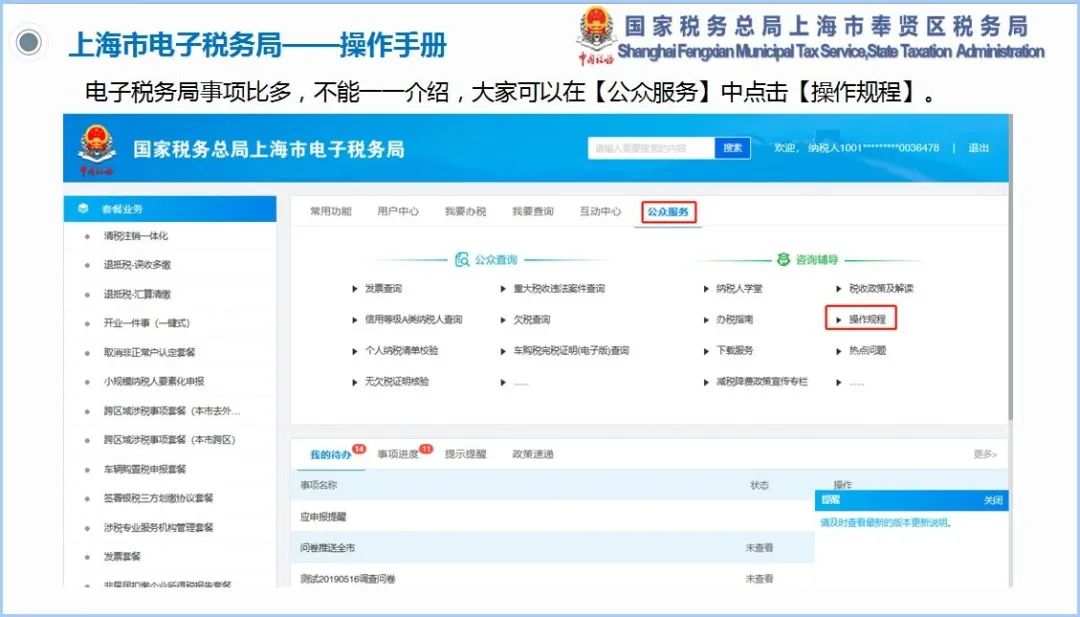Open 税收政策及解读
1080x617 pixels.
881,289
